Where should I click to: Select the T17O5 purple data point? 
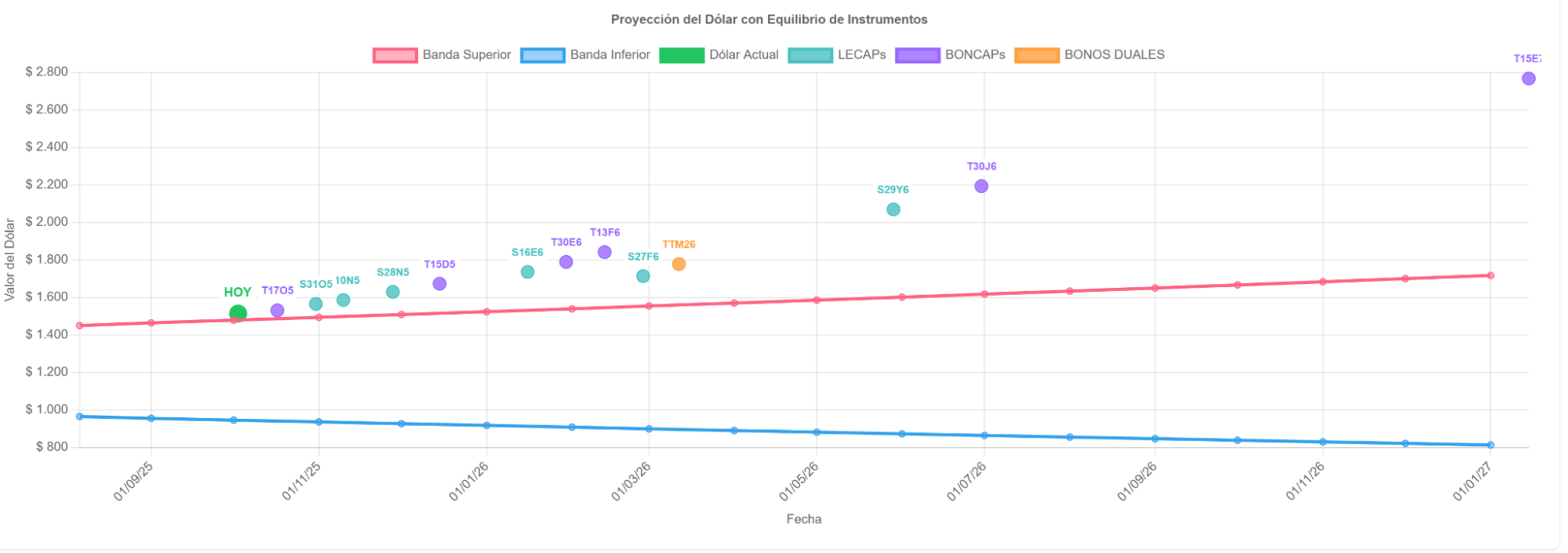tap(277, 311)
